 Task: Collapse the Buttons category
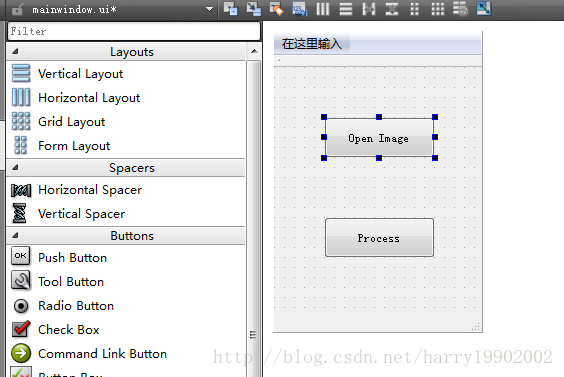[x=15, y=236]
